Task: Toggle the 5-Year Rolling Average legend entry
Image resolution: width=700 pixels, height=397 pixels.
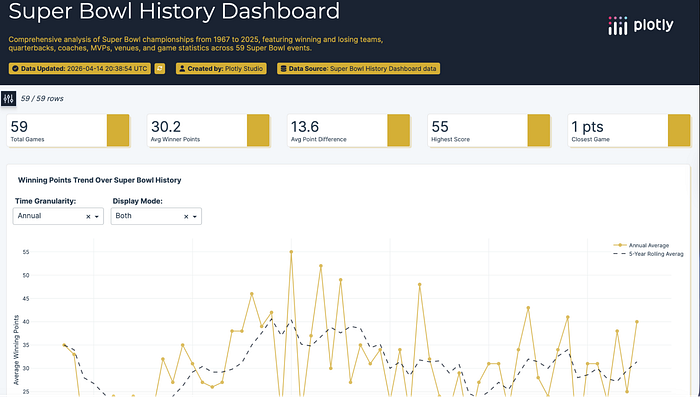Action: [648, 254]
